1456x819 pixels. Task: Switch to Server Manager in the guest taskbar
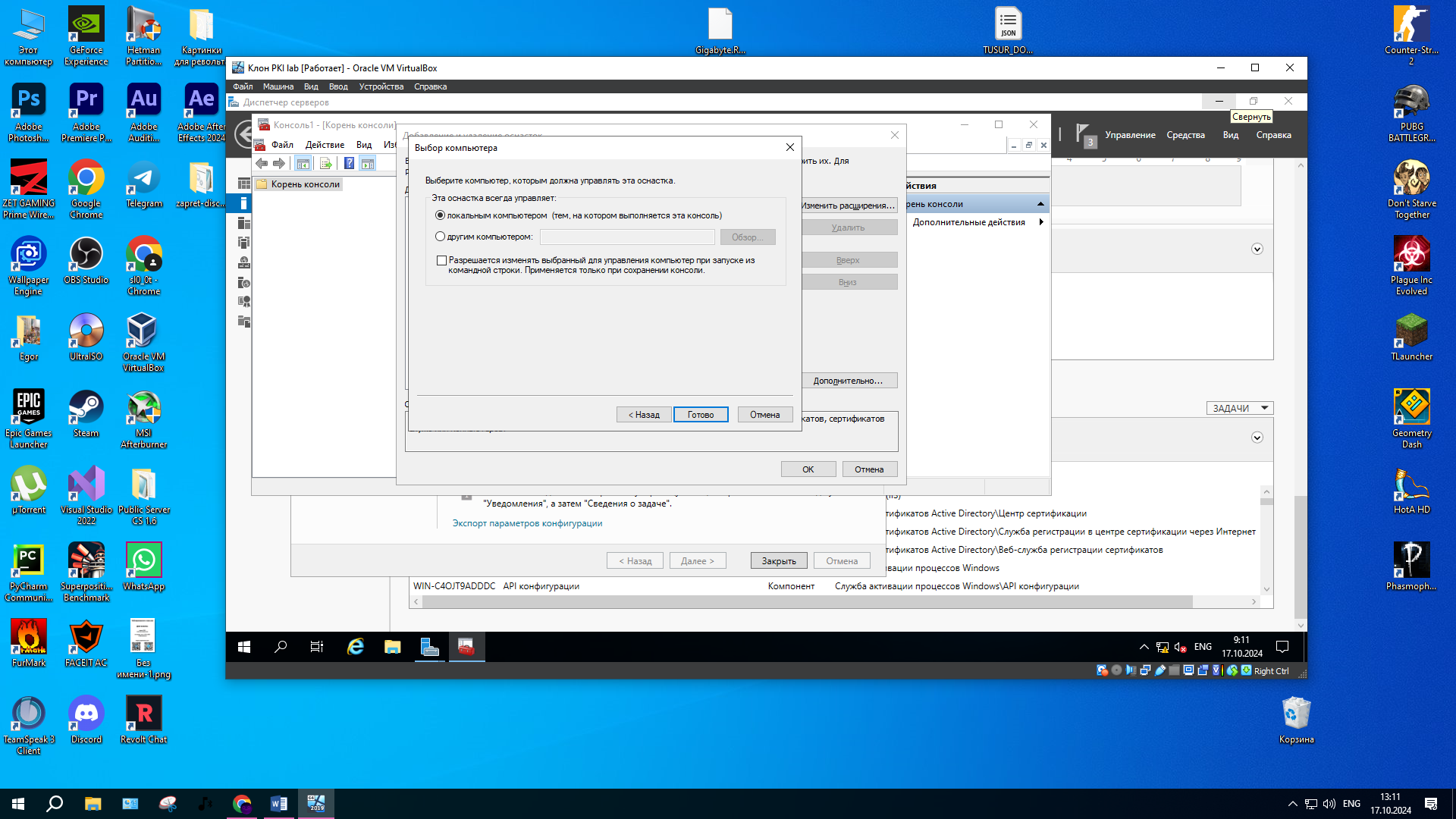coord(429,647)
